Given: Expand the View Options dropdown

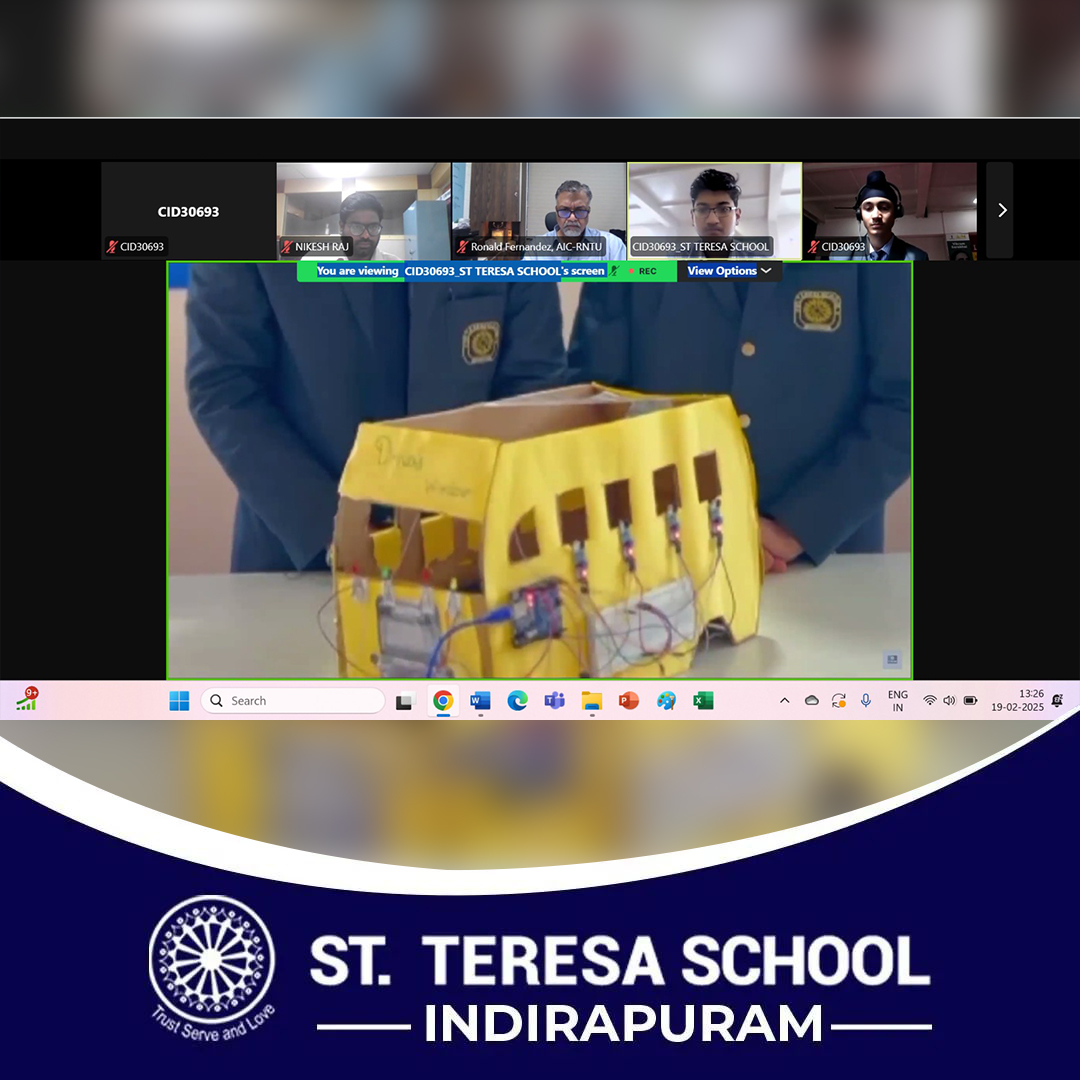Looking at the screenshot, I should click(x=729, y=271).
